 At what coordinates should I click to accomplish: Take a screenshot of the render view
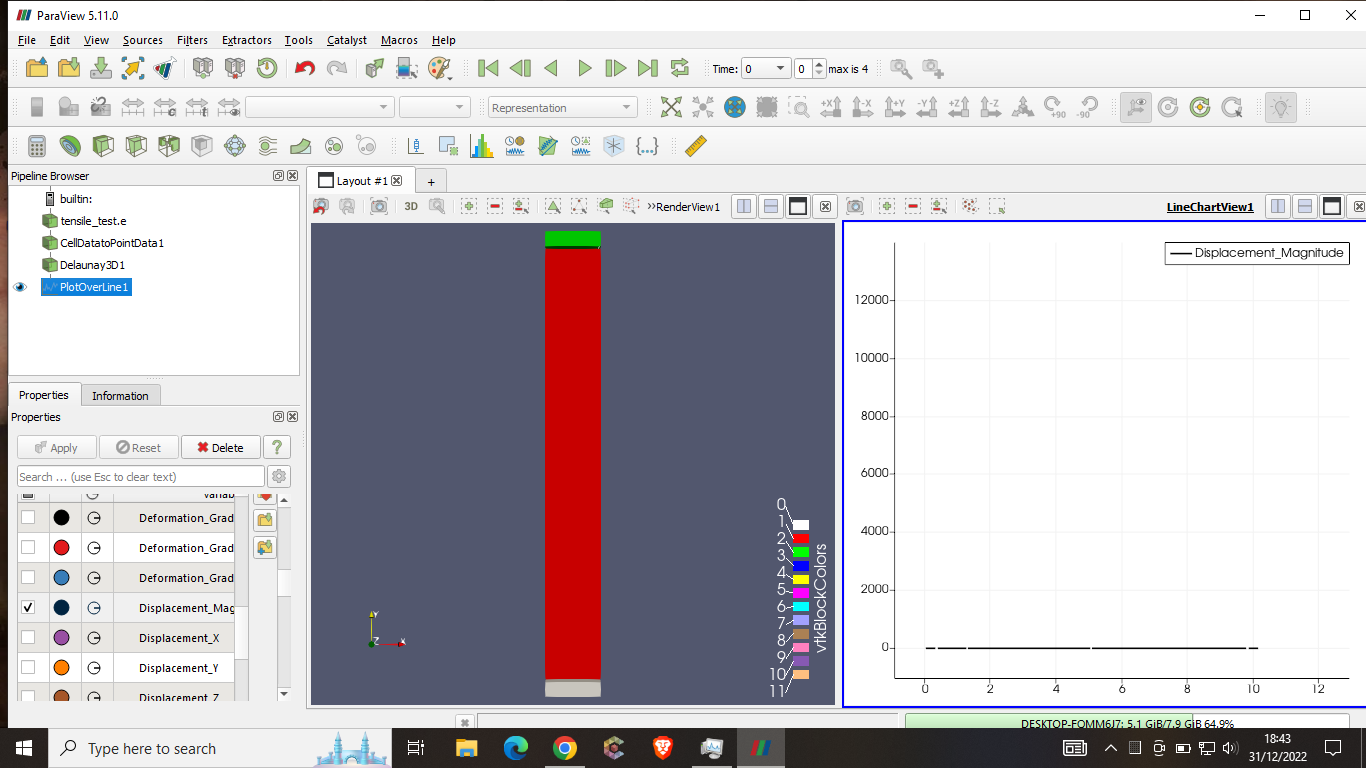point(379,205)
